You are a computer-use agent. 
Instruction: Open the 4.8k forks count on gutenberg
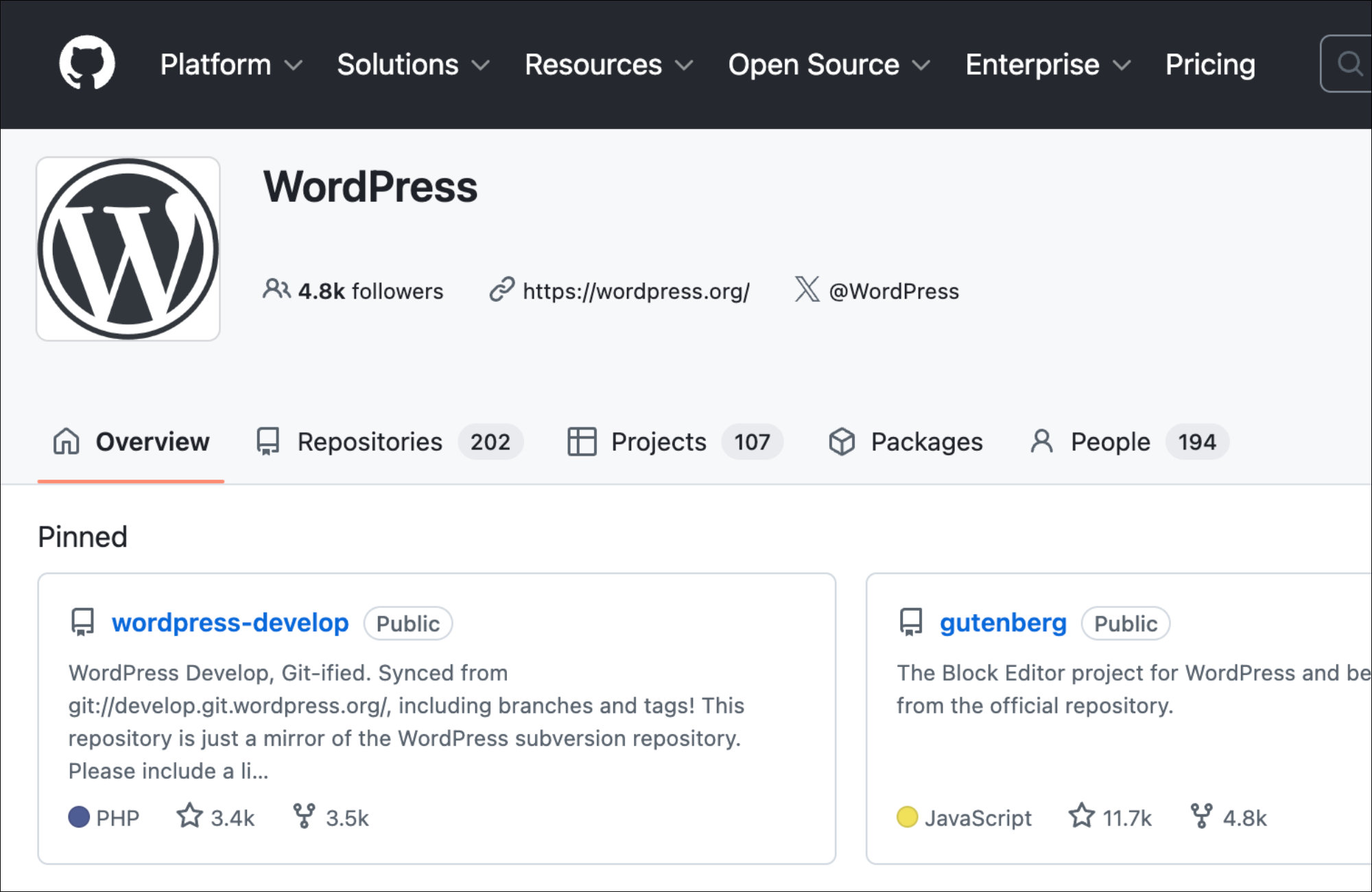point(1245,818)
